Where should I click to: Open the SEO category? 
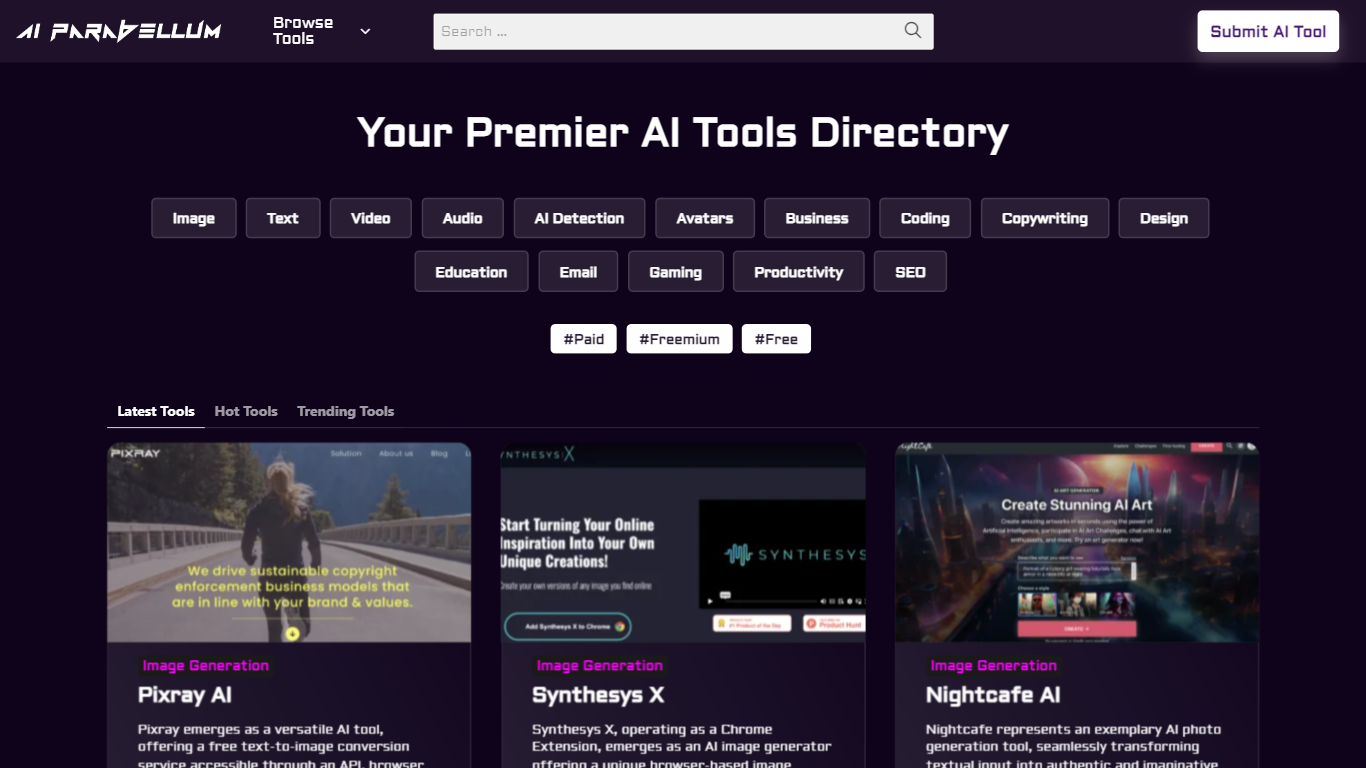click(910, 272)
